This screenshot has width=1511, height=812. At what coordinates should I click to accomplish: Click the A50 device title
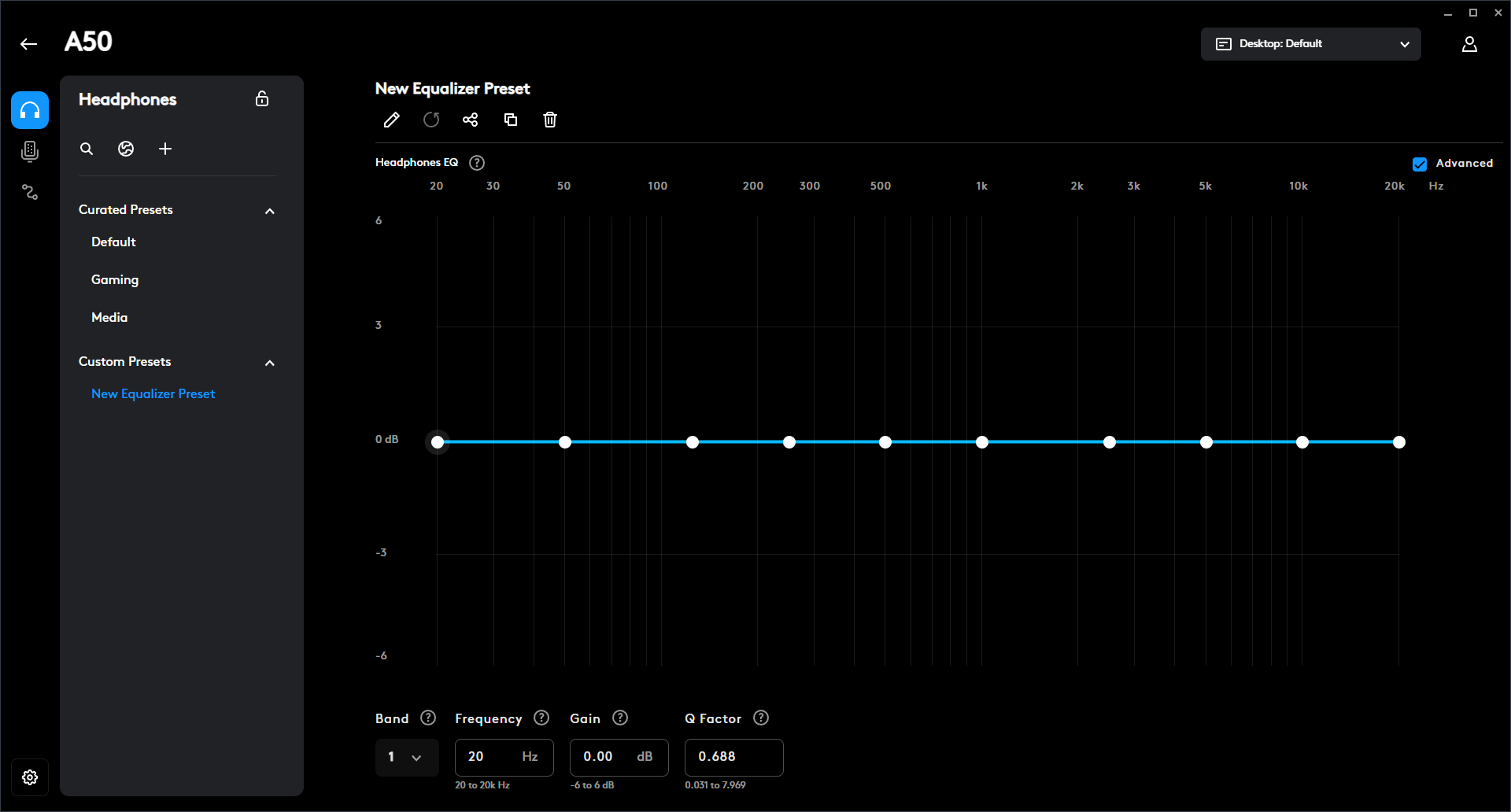click(88, 42)
